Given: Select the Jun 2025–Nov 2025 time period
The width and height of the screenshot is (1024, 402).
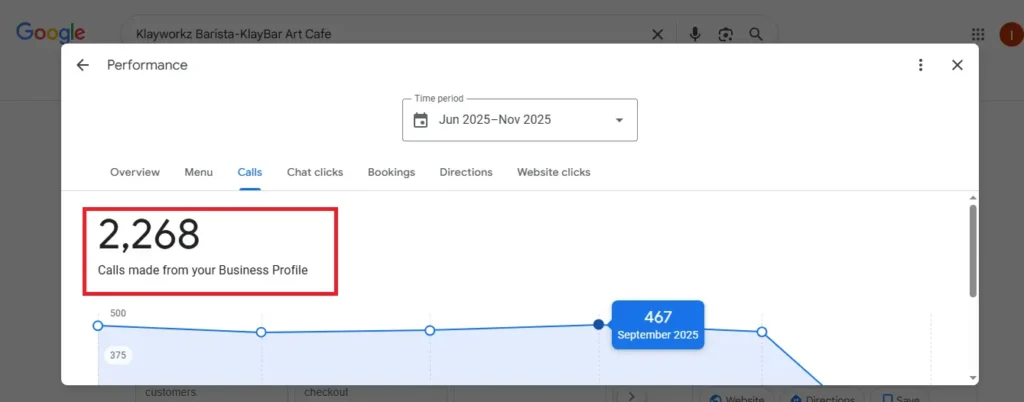Looking at the screenshot, I should coord(520,120).
